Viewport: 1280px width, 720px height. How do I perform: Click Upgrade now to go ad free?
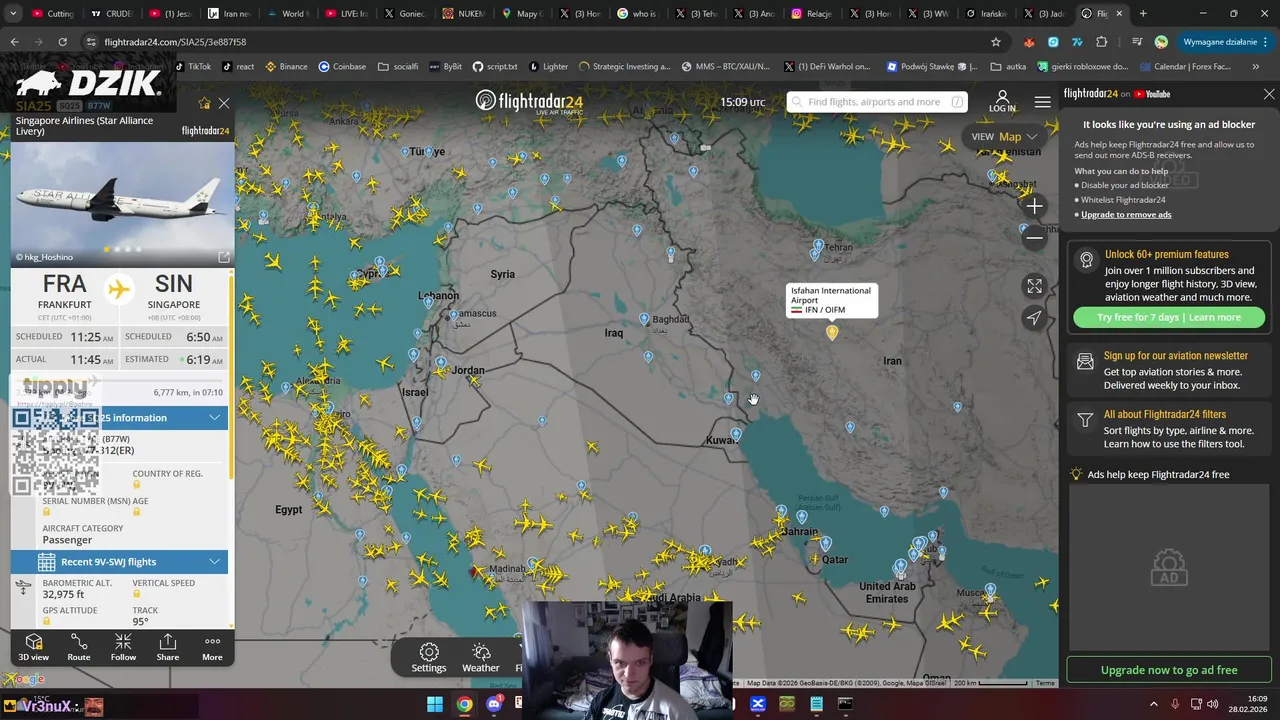(x=1169, y=670)
